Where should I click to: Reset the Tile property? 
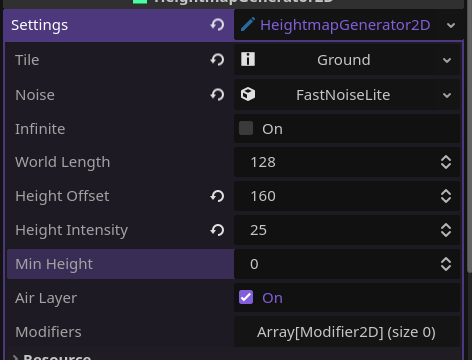click(x=217, y=60)
